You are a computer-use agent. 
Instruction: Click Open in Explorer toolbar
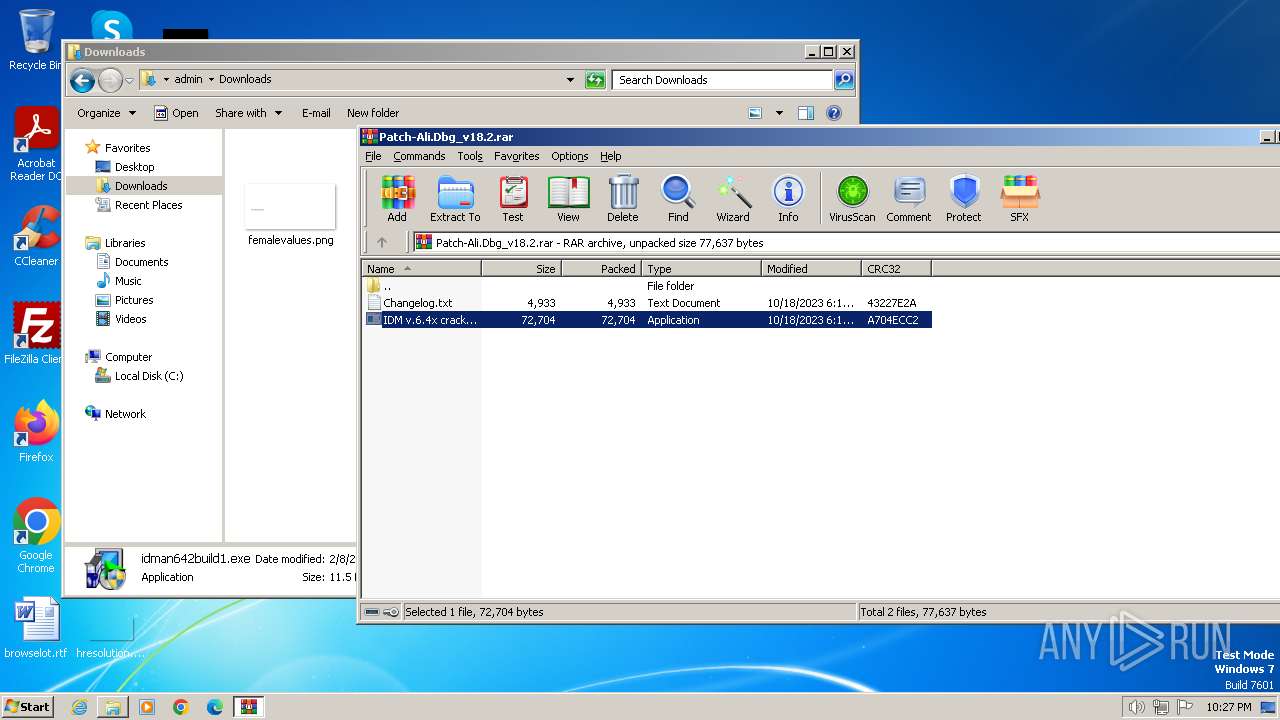176,113
